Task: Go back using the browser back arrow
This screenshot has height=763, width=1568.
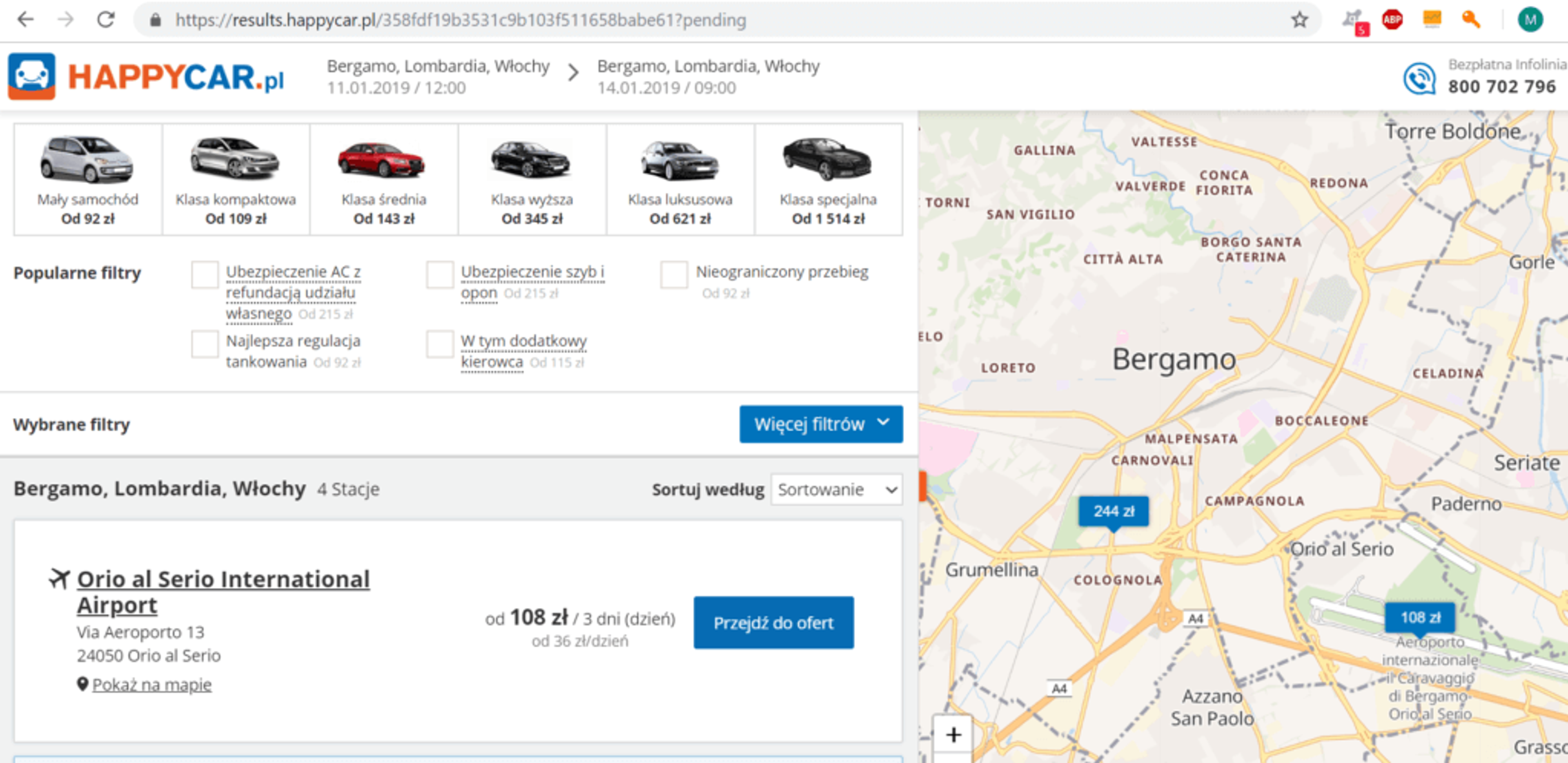Action: tap(26, 20)
